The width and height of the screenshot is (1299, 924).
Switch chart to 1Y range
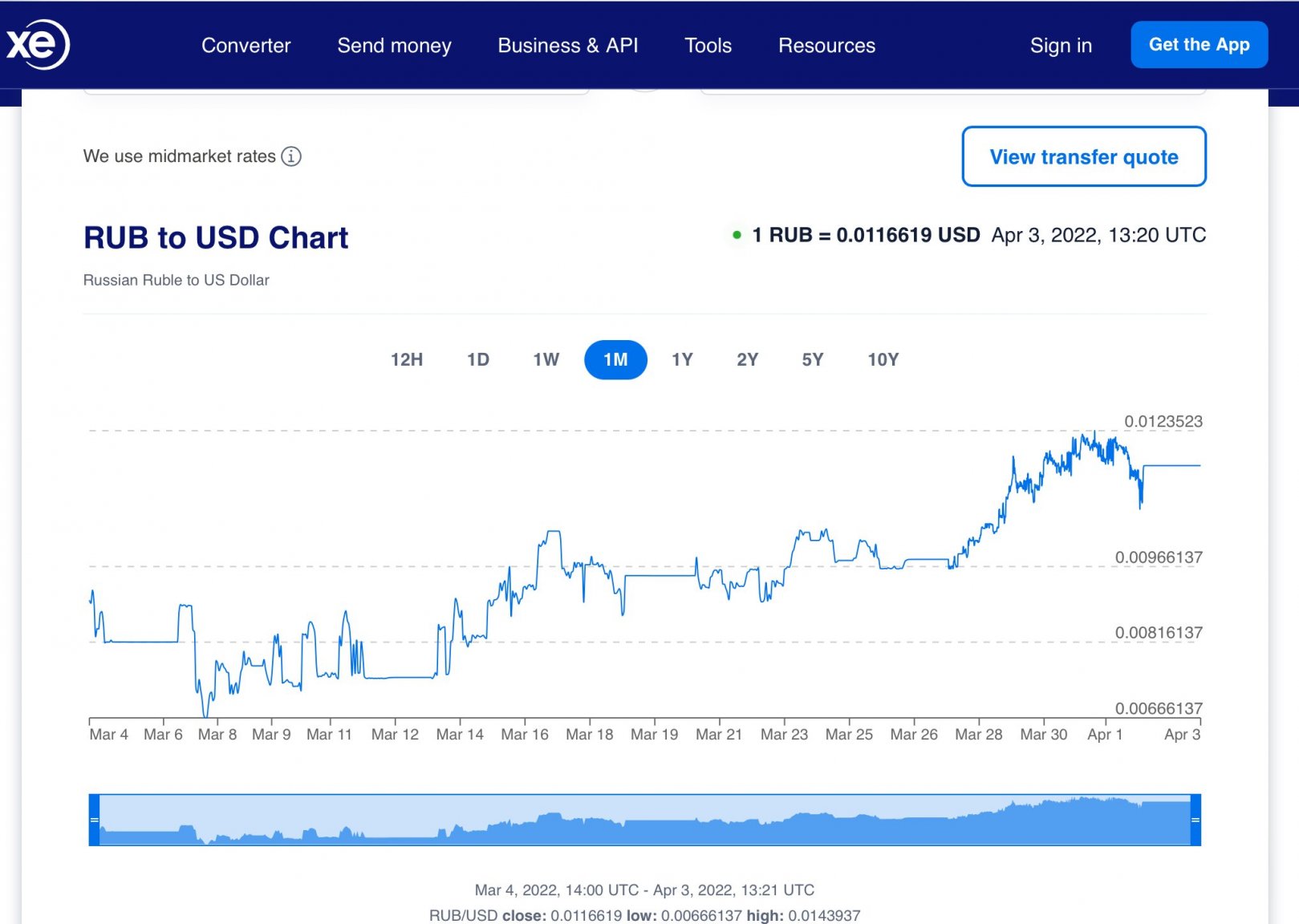tap(682, 359)
